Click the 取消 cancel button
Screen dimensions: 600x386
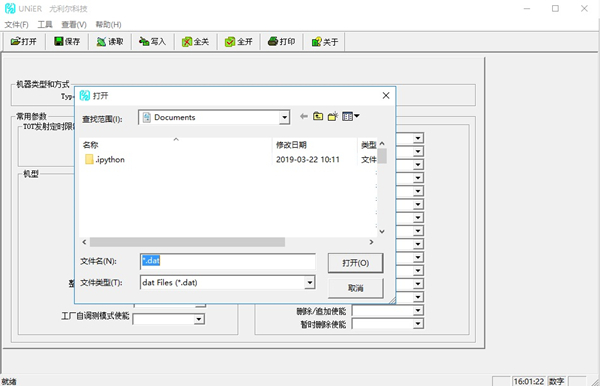355,288
